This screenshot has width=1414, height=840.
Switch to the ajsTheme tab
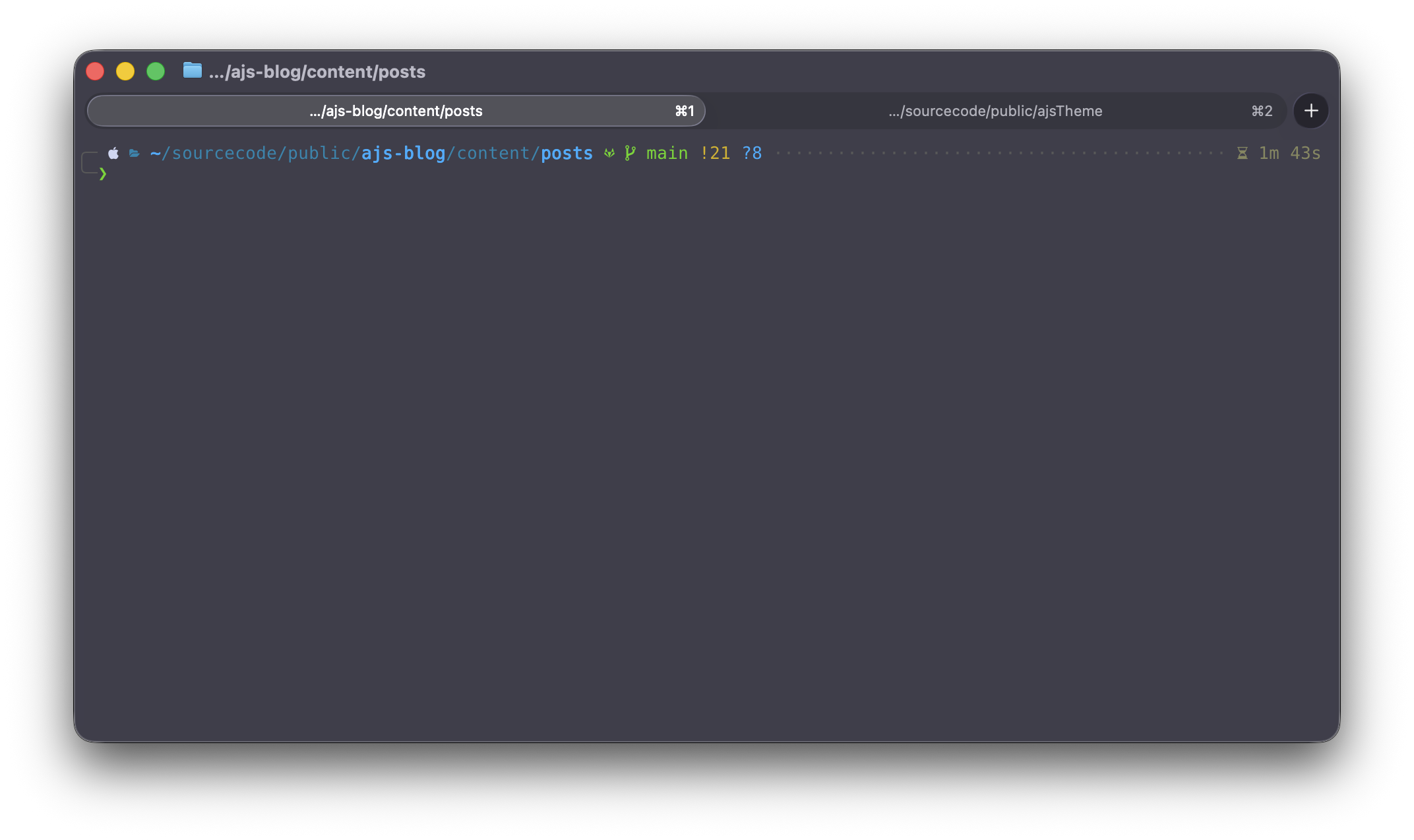pos(996,111)
